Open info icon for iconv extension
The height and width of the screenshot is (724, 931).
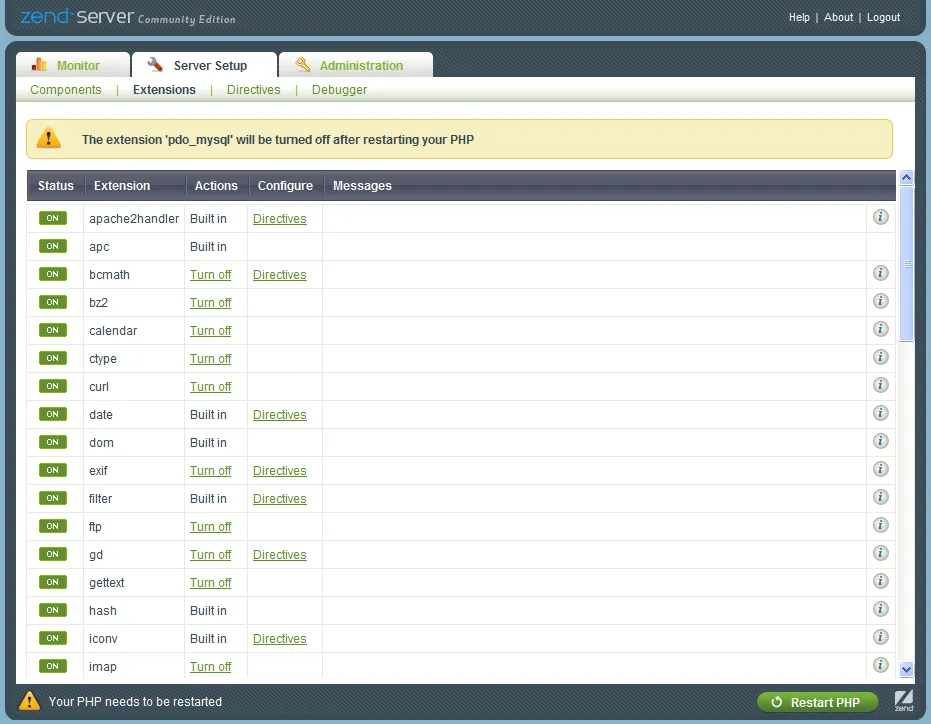coord(881,637)
